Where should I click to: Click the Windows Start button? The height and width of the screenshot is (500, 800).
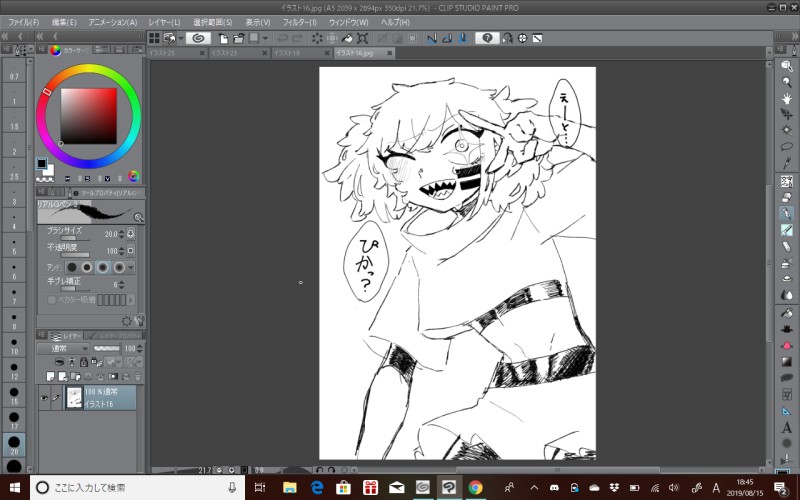14,488
